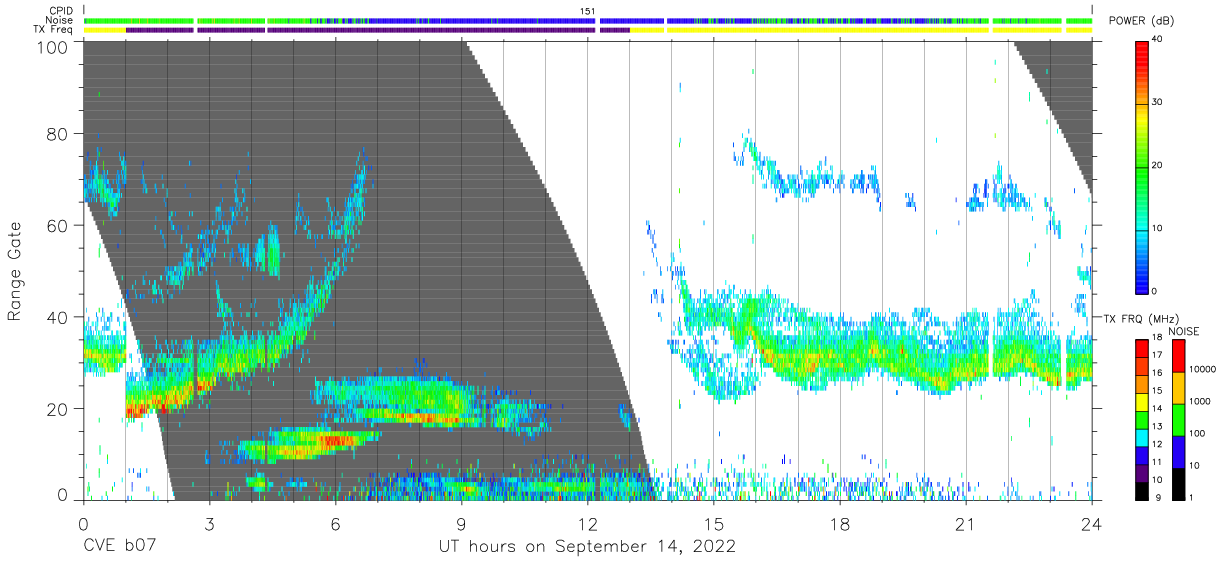The image size is (1228, 567).
Task: Click the 60 tick on Range Gate axis
Action: click(x=58, y=226)
